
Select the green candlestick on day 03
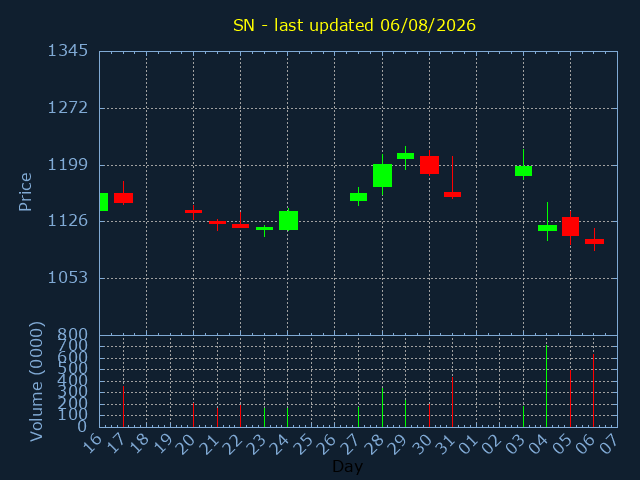(x=523, y=171)
